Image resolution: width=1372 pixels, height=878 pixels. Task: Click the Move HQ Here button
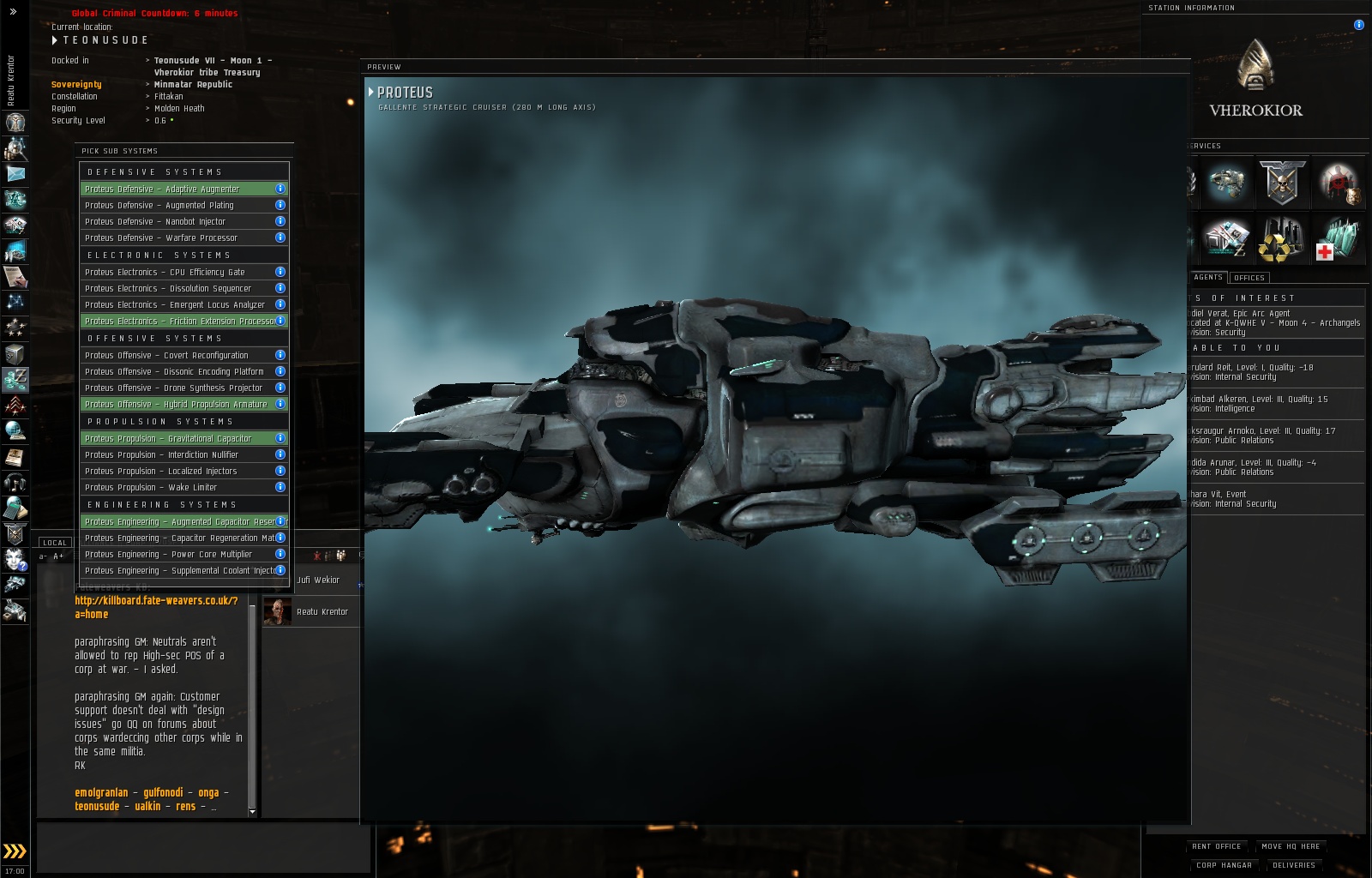tap(1291, 846)
